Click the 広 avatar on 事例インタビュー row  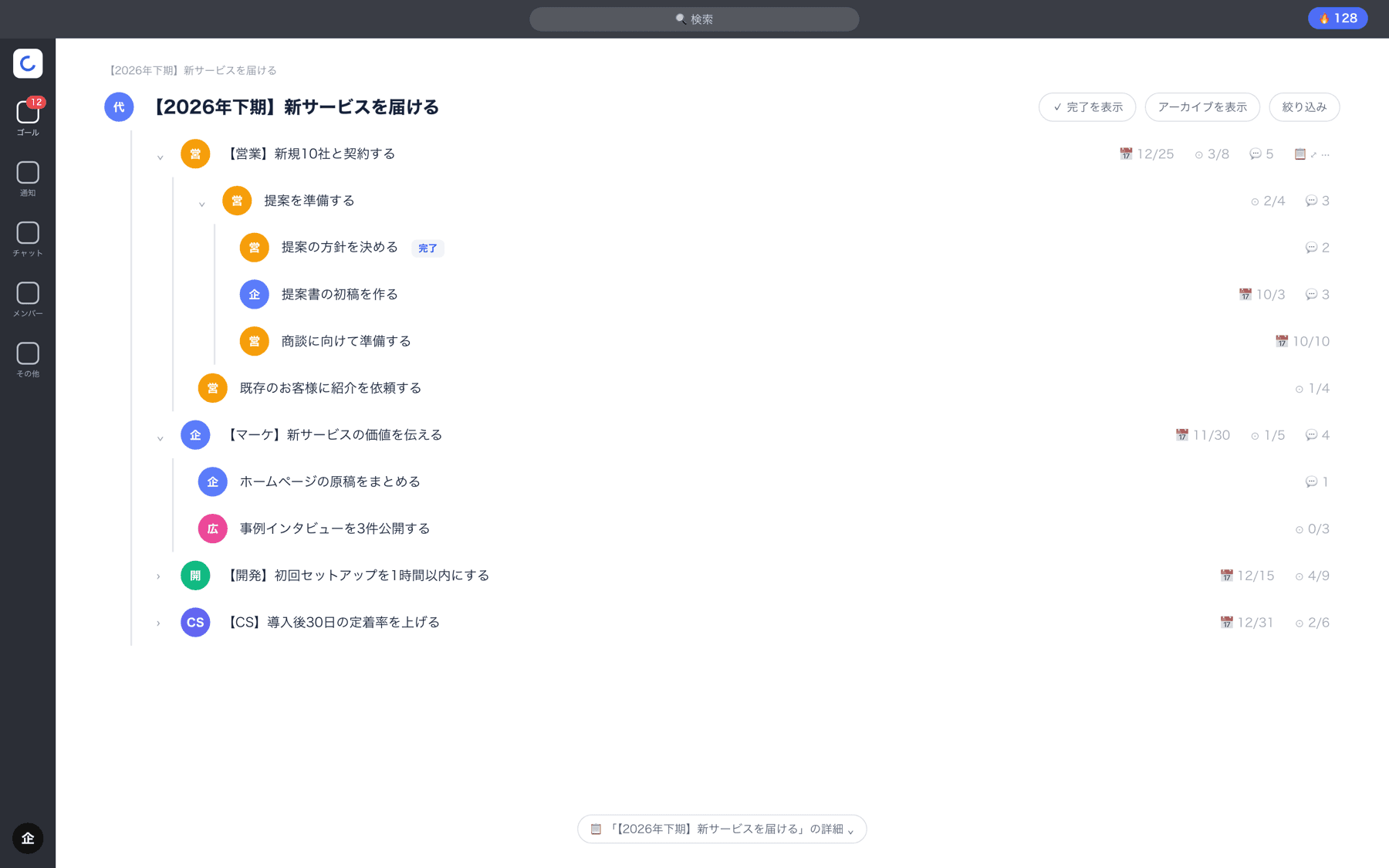[212, 529]
